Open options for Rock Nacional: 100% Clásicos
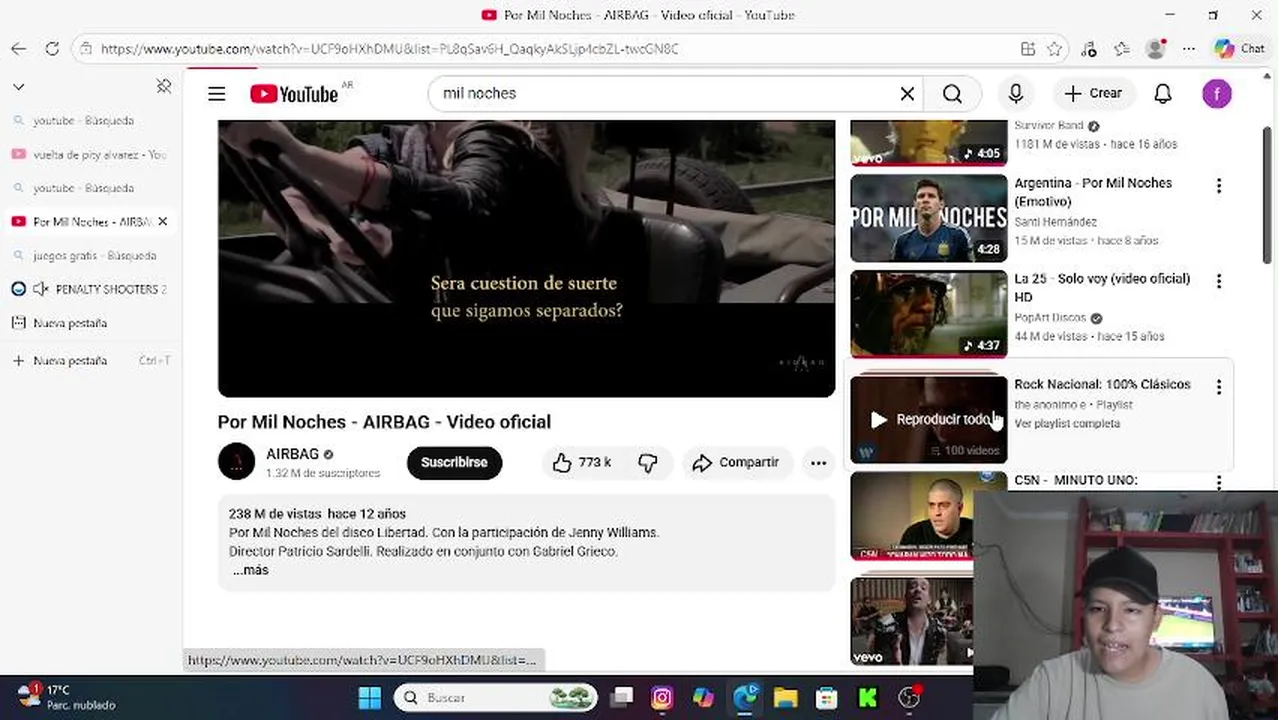 pyautogui.click(x=1218, y=387)
